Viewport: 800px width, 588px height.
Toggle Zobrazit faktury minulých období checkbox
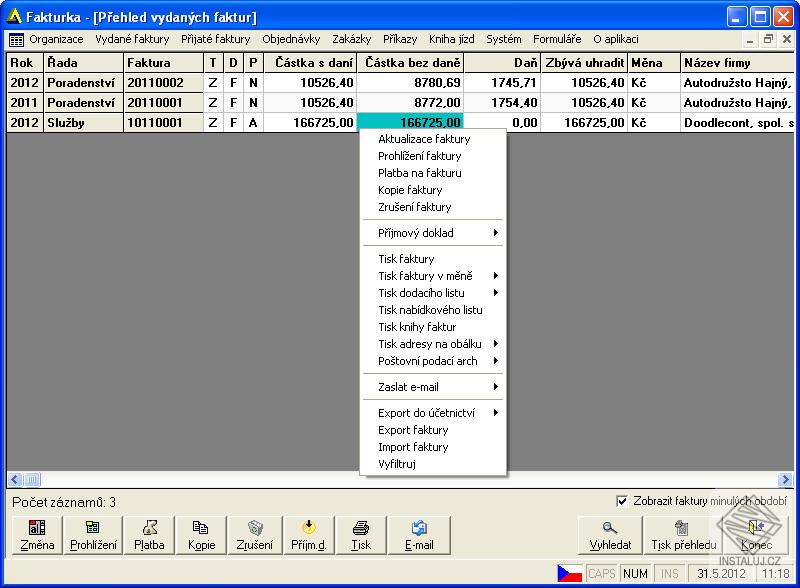point(623,501)
